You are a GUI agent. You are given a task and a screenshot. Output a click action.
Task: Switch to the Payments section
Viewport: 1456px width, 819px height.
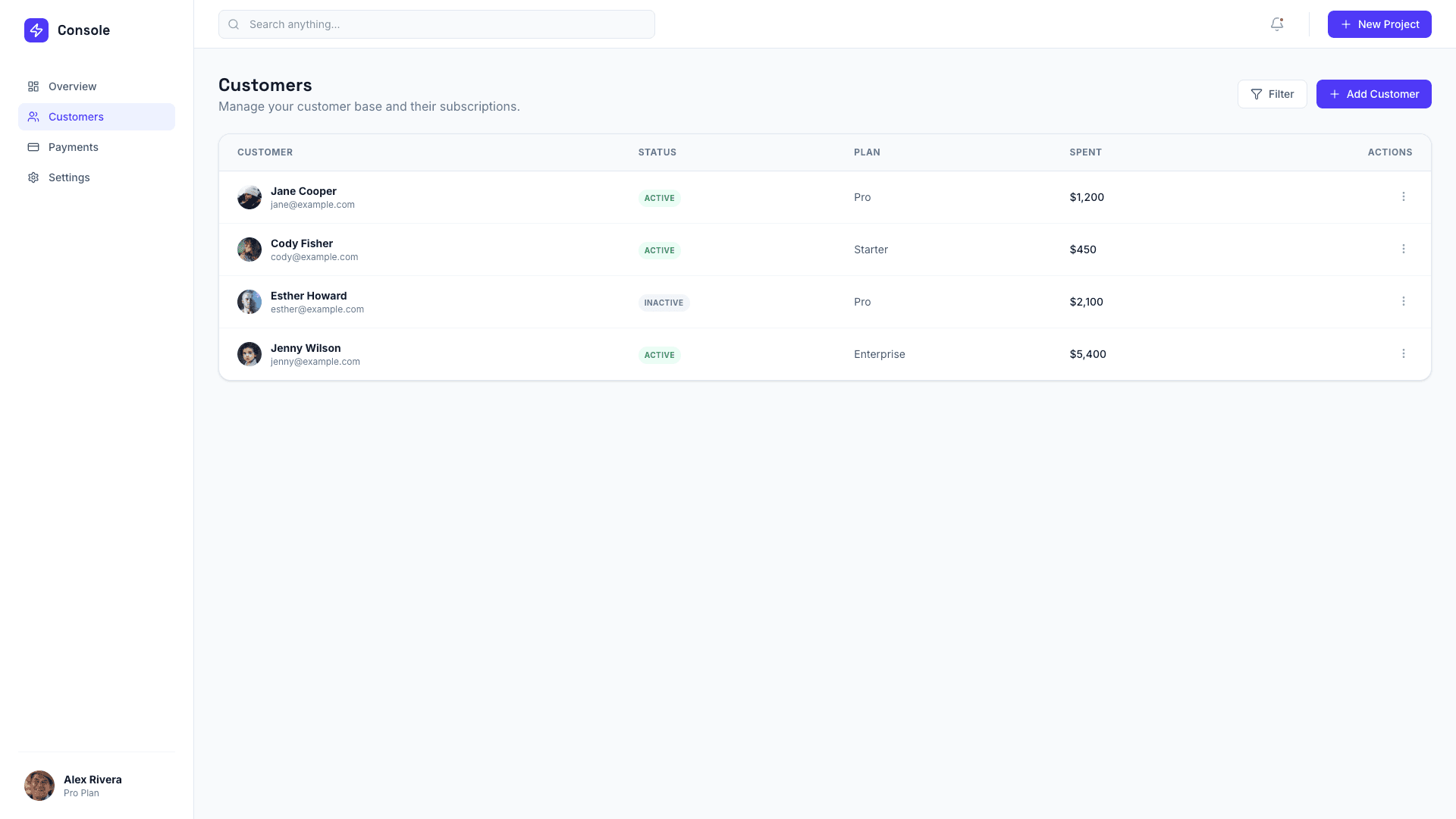tap(74, 147)
